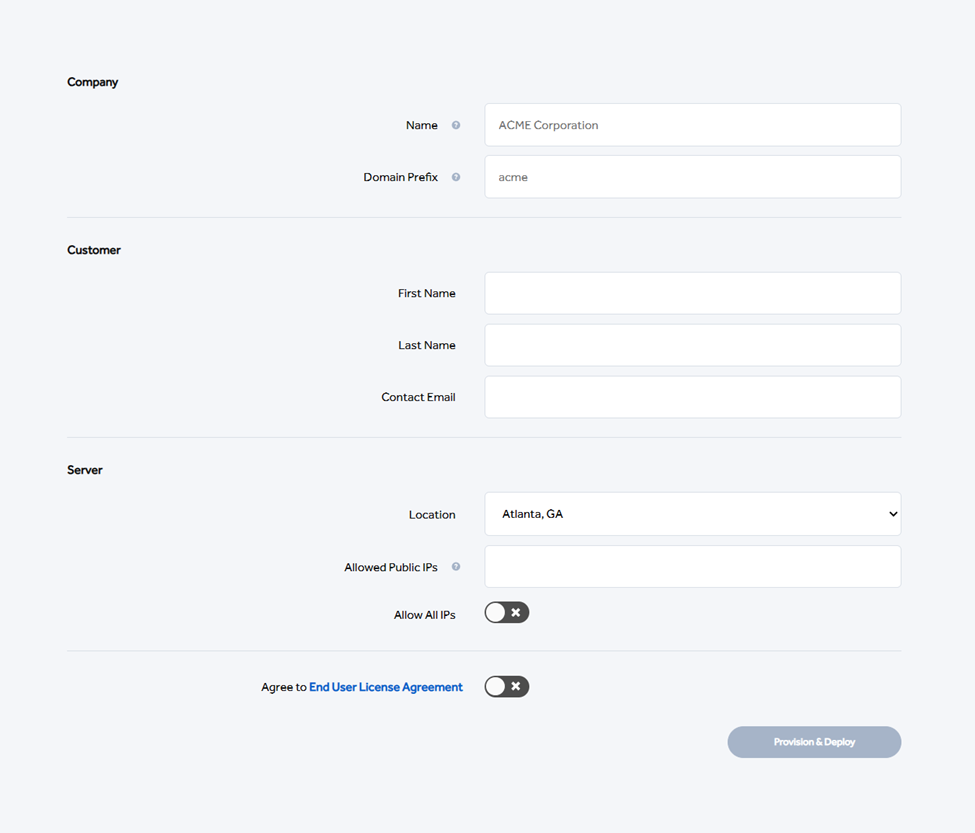Screen dimensions: 975x833
Task: Select the Last Name text box
Action: click(x=693, y=345)
